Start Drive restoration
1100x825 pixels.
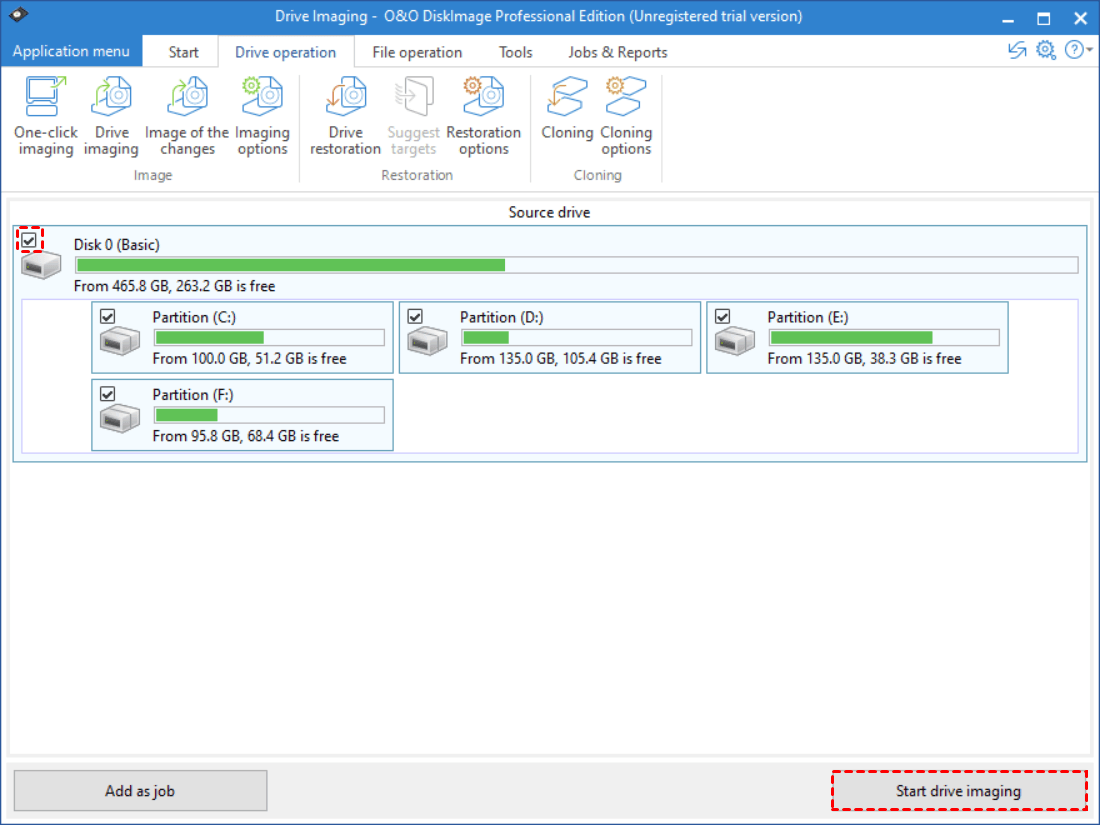[x=345, y=116]
